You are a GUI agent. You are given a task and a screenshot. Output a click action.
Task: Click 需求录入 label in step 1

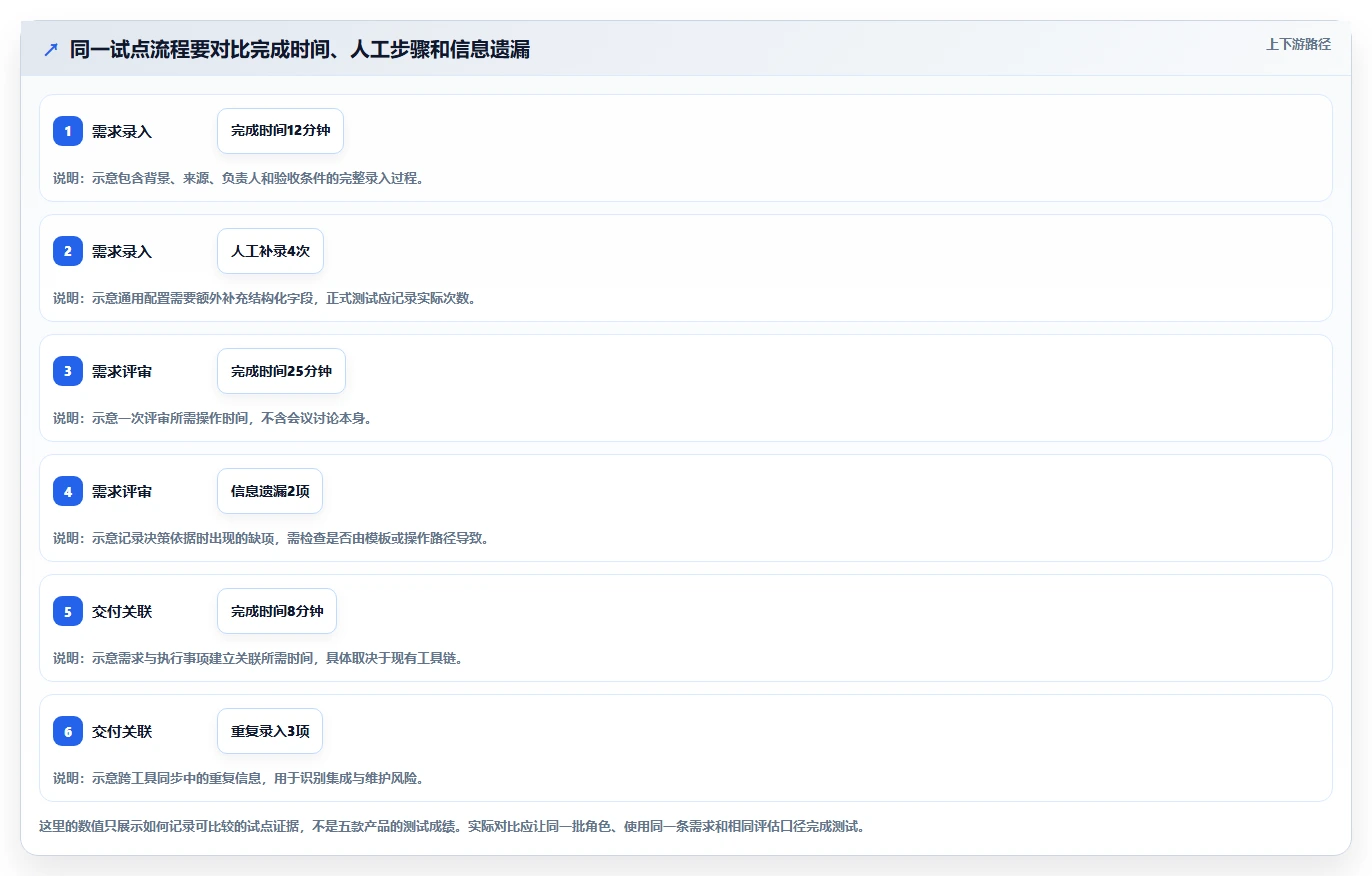pos(122,131)
